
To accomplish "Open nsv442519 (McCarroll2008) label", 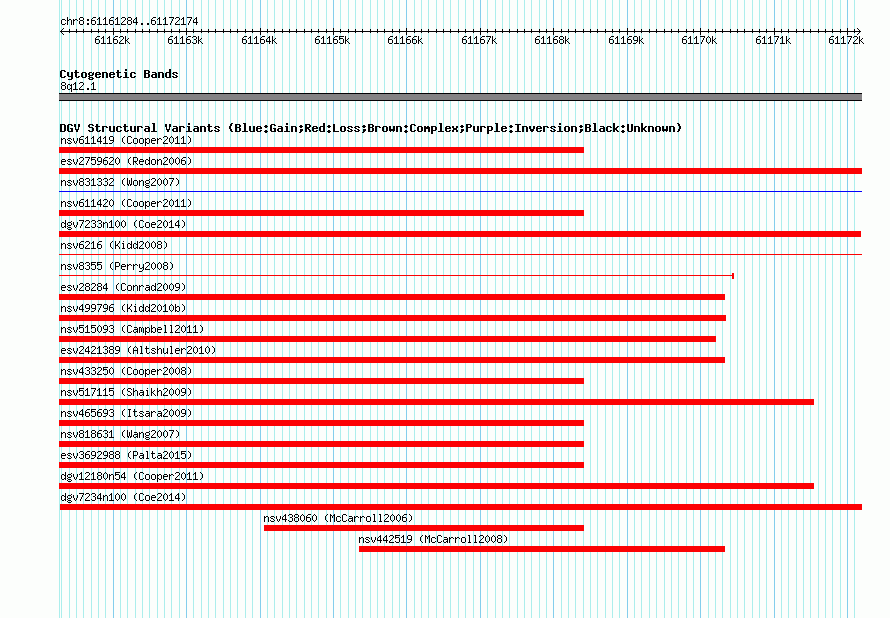I will pyautogui.click(x=433, y=539).
